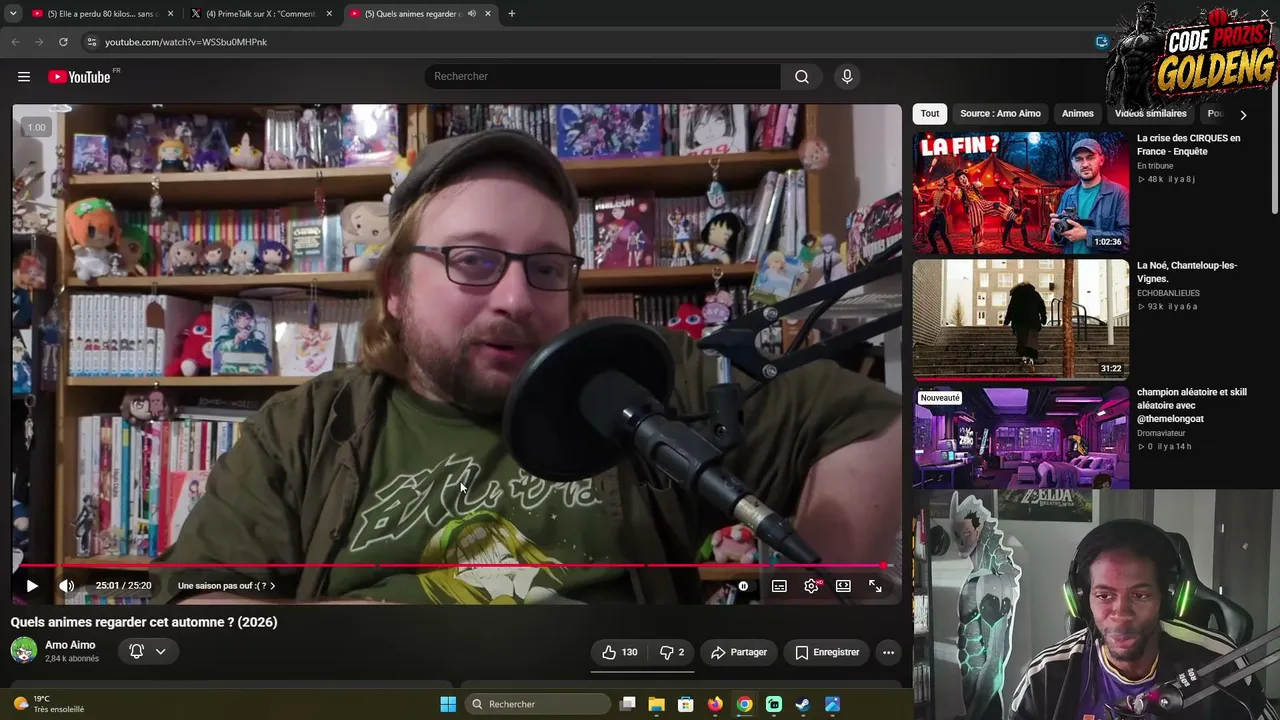Open 'La Noé, Chanteloup-les-Vignes' thumbnail
The height and width of the screenshot is (720, 1280).
(1020, 319)
